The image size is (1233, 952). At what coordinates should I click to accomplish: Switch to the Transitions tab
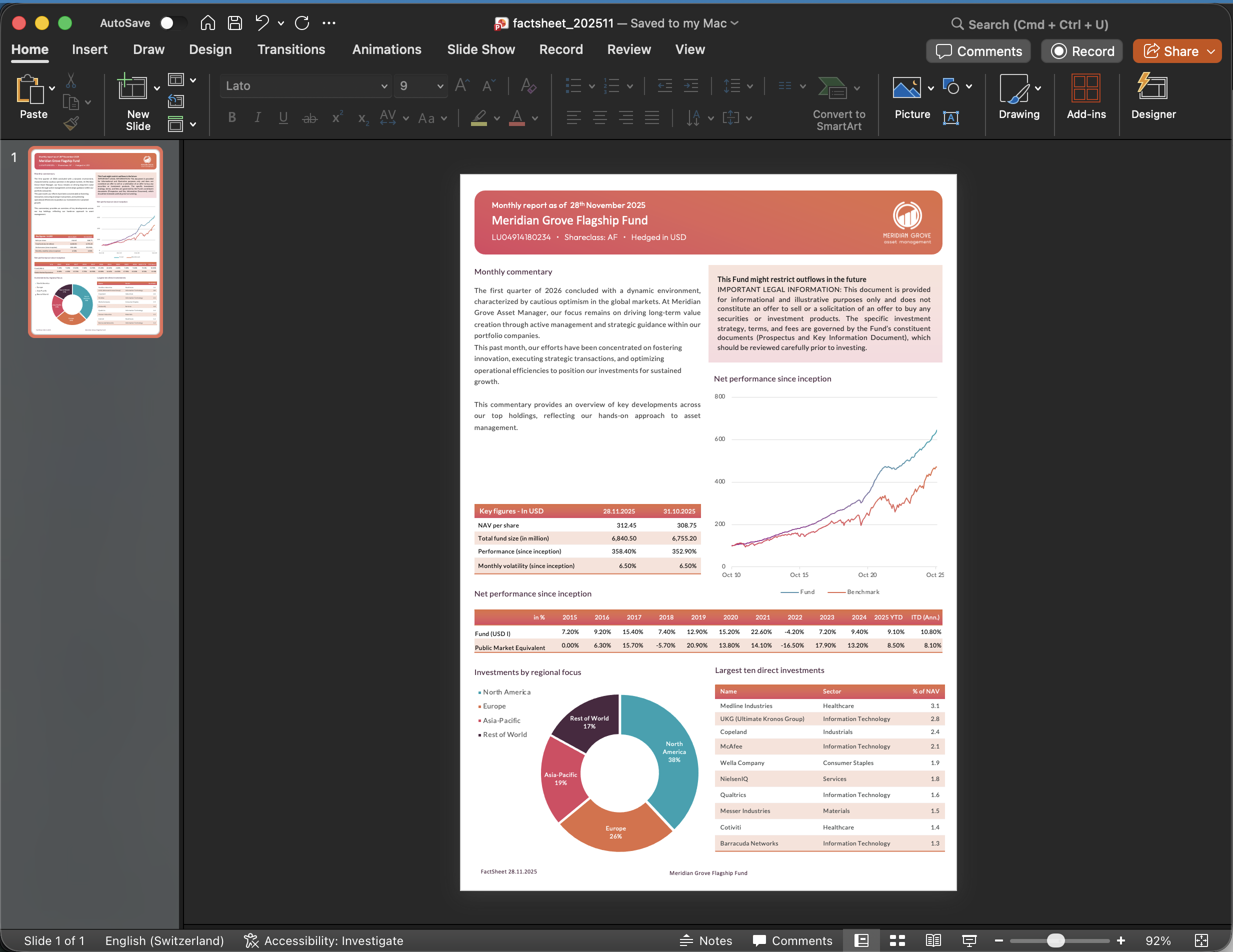(x=291, y=49)
